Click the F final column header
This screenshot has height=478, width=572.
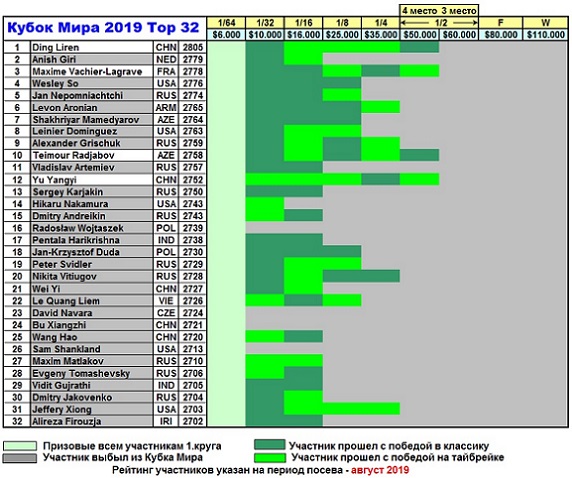pyautogui.click(x=500, y=23)
